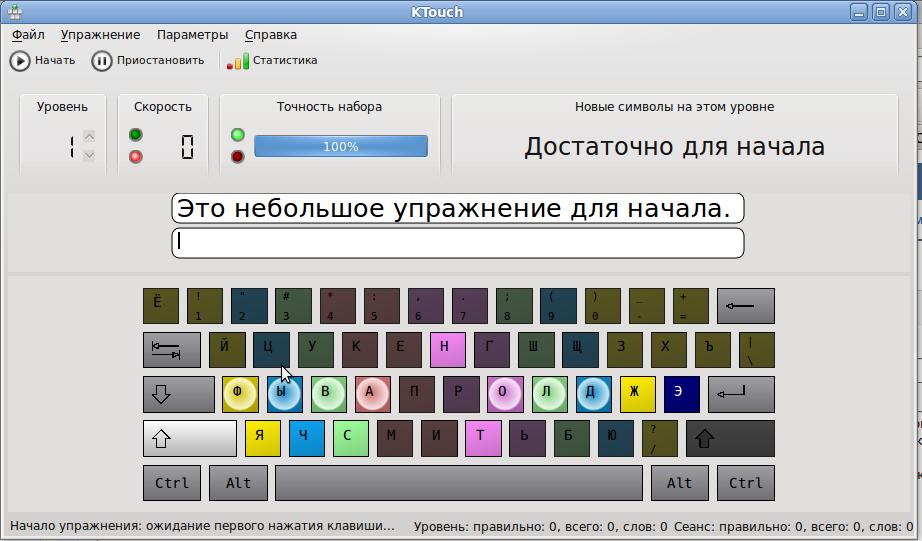Click the Caps Lock down-arrow key
Viewport: 922px width, 541px height.
pyautogui.click(x=179, y=394)
